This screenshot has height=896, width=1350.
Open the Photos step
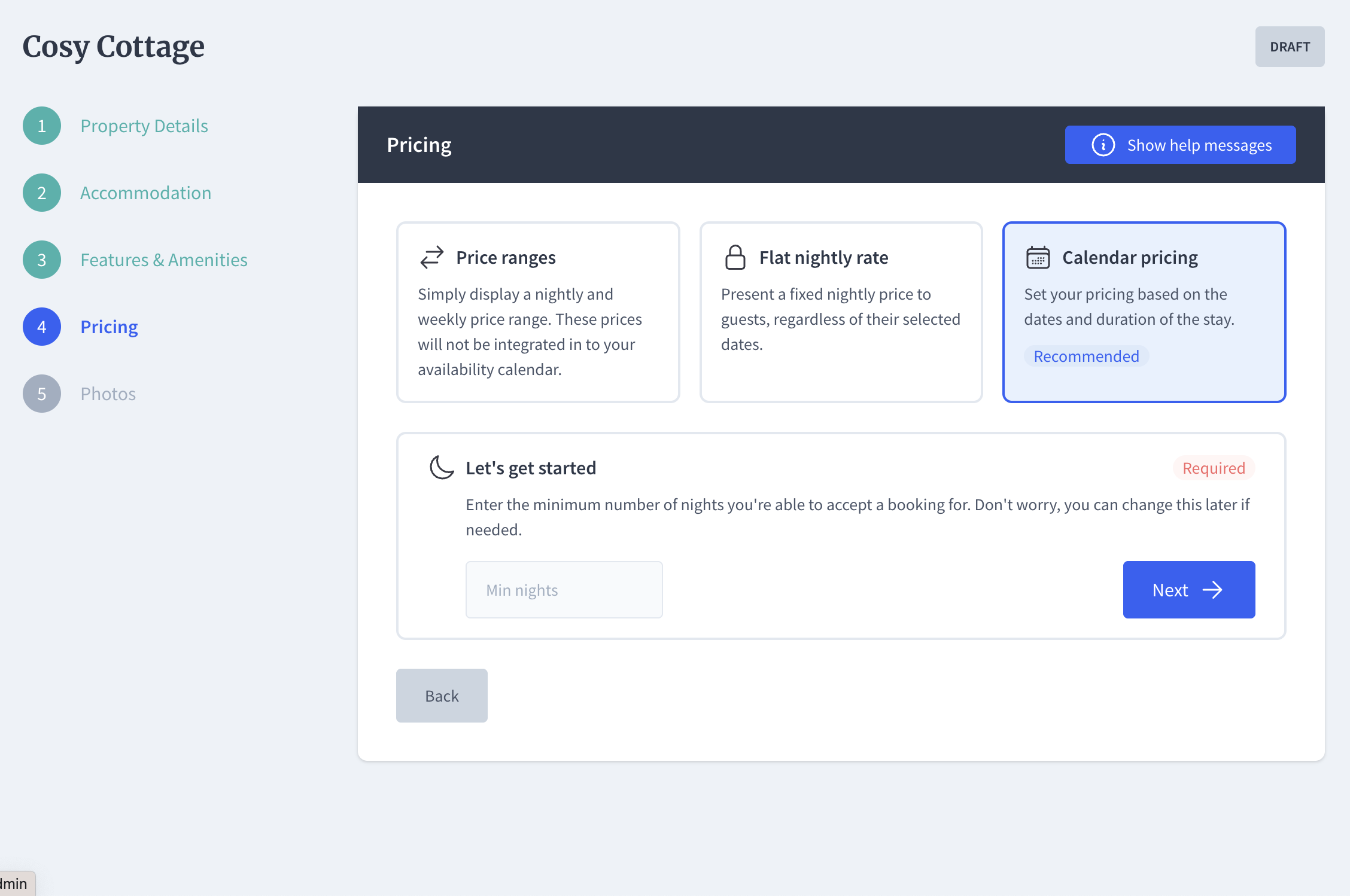click(x=108, y=394)
